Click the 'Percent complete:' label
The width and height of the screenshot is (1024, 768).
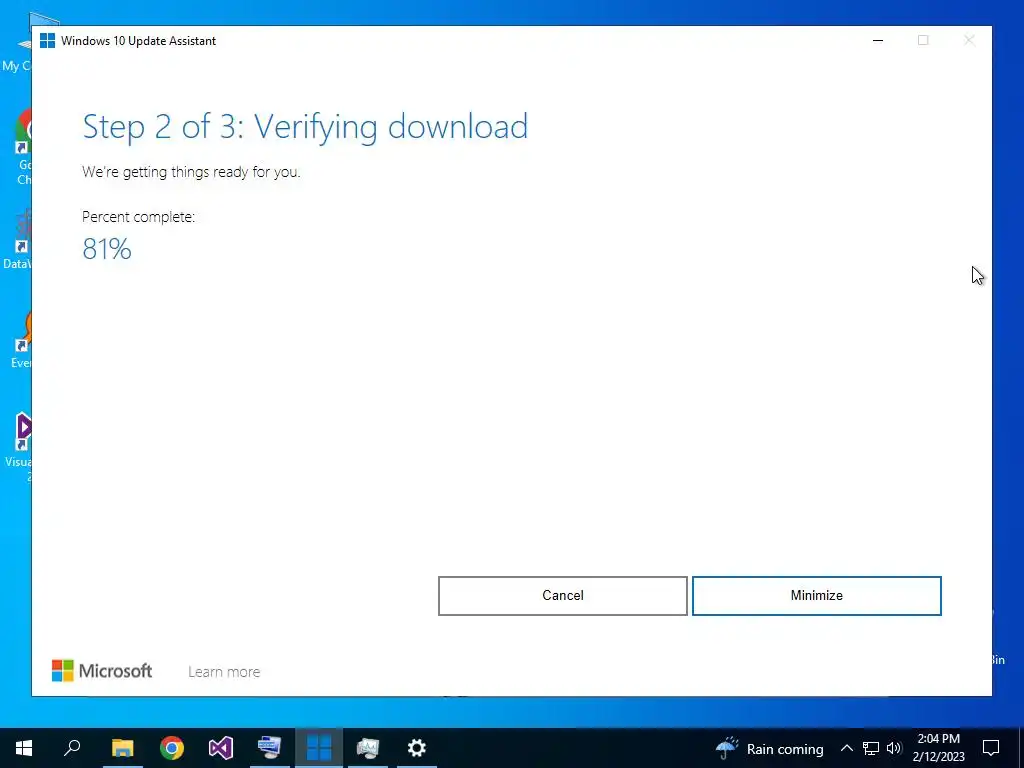point(138,217)
